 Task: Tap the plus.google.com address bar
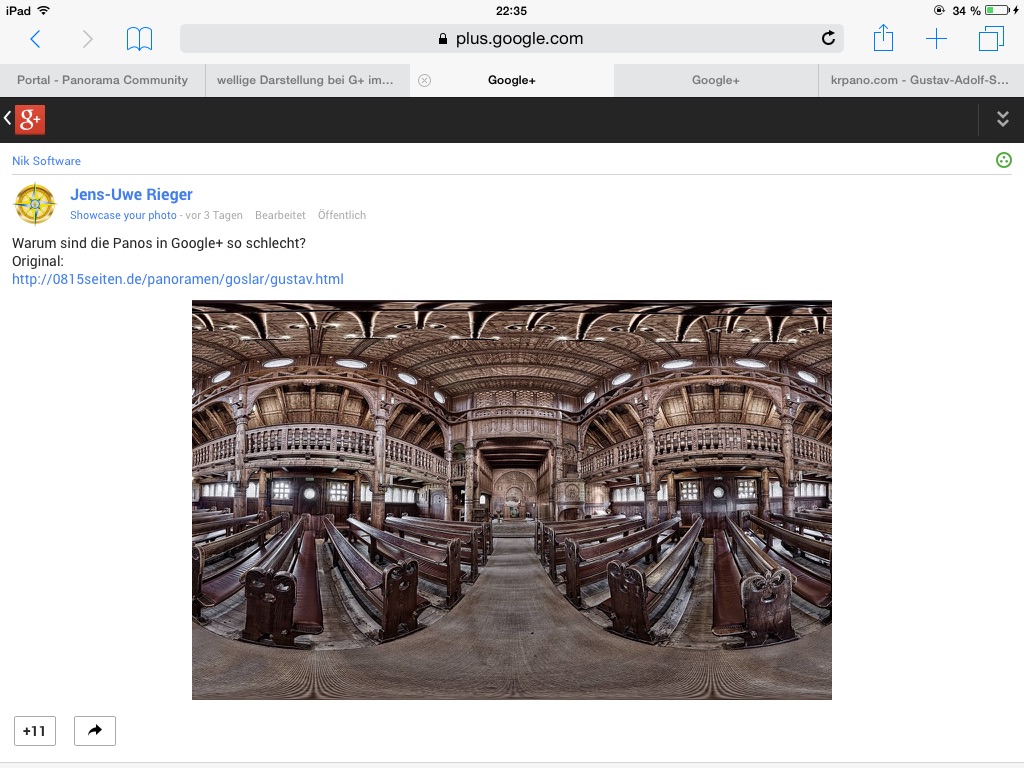coord(510,39)
